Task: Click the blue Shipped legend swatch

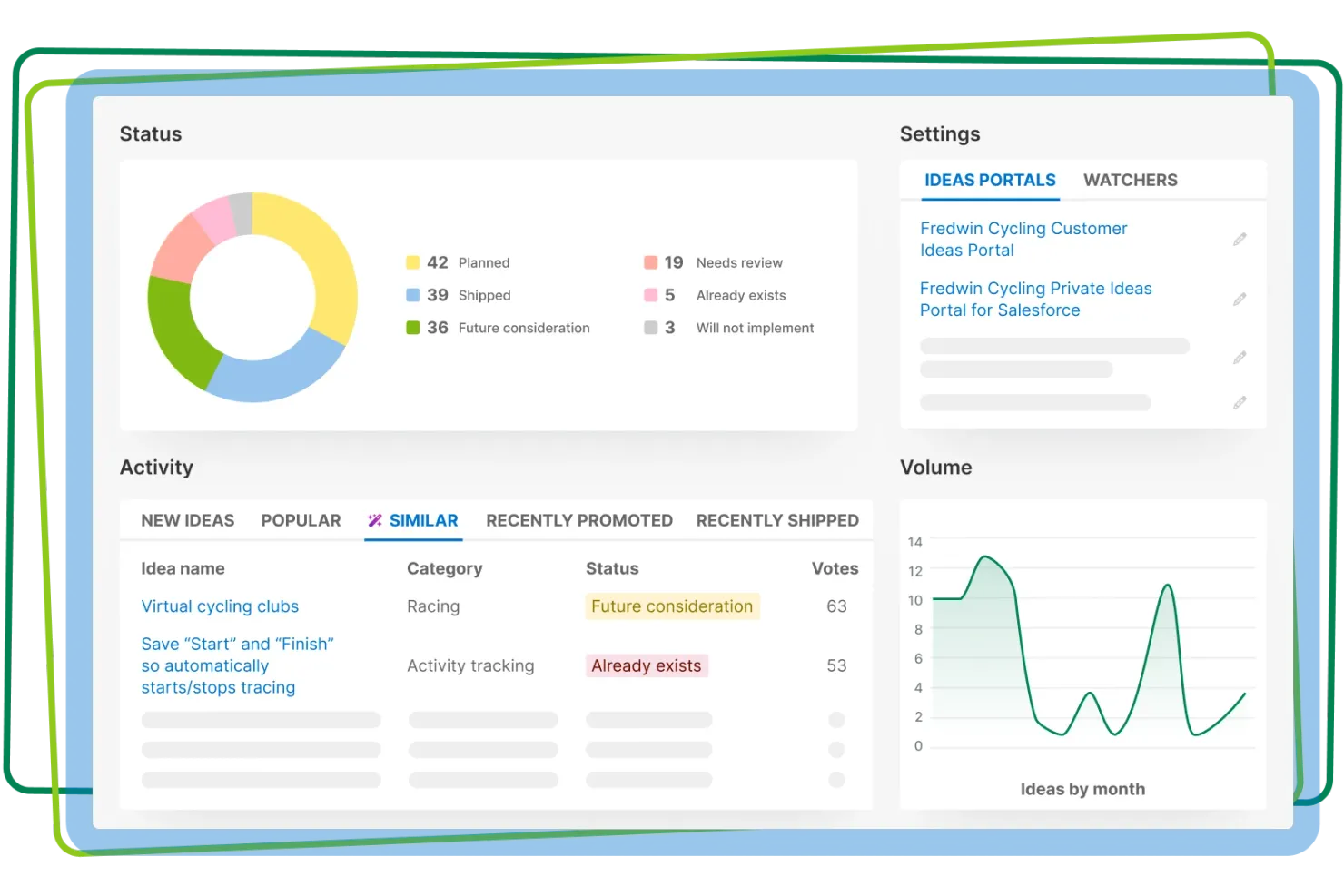Action: tap(412, 295)
